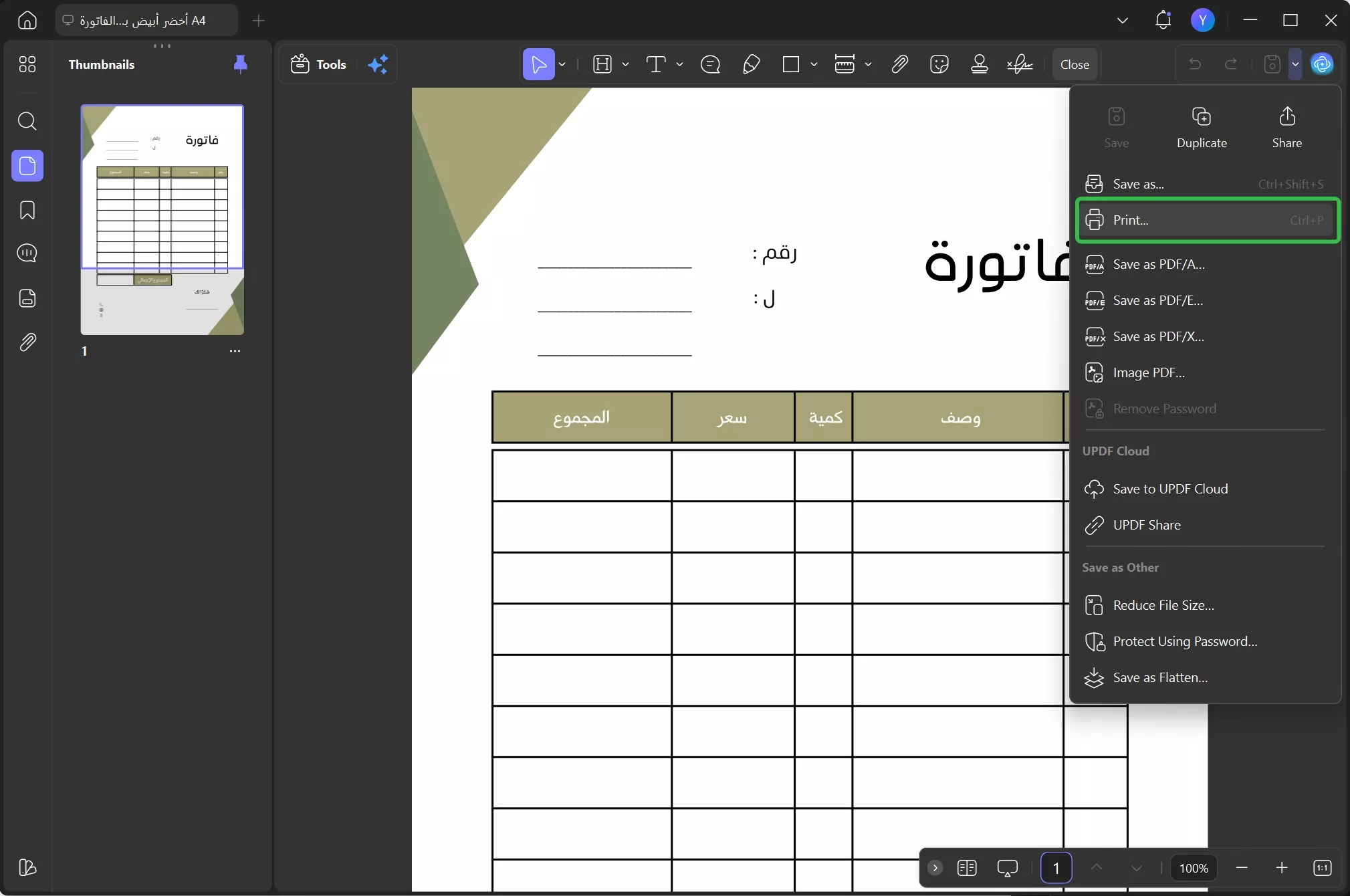
Task: Select the rectangle shape tool
Action: (791, 64)
